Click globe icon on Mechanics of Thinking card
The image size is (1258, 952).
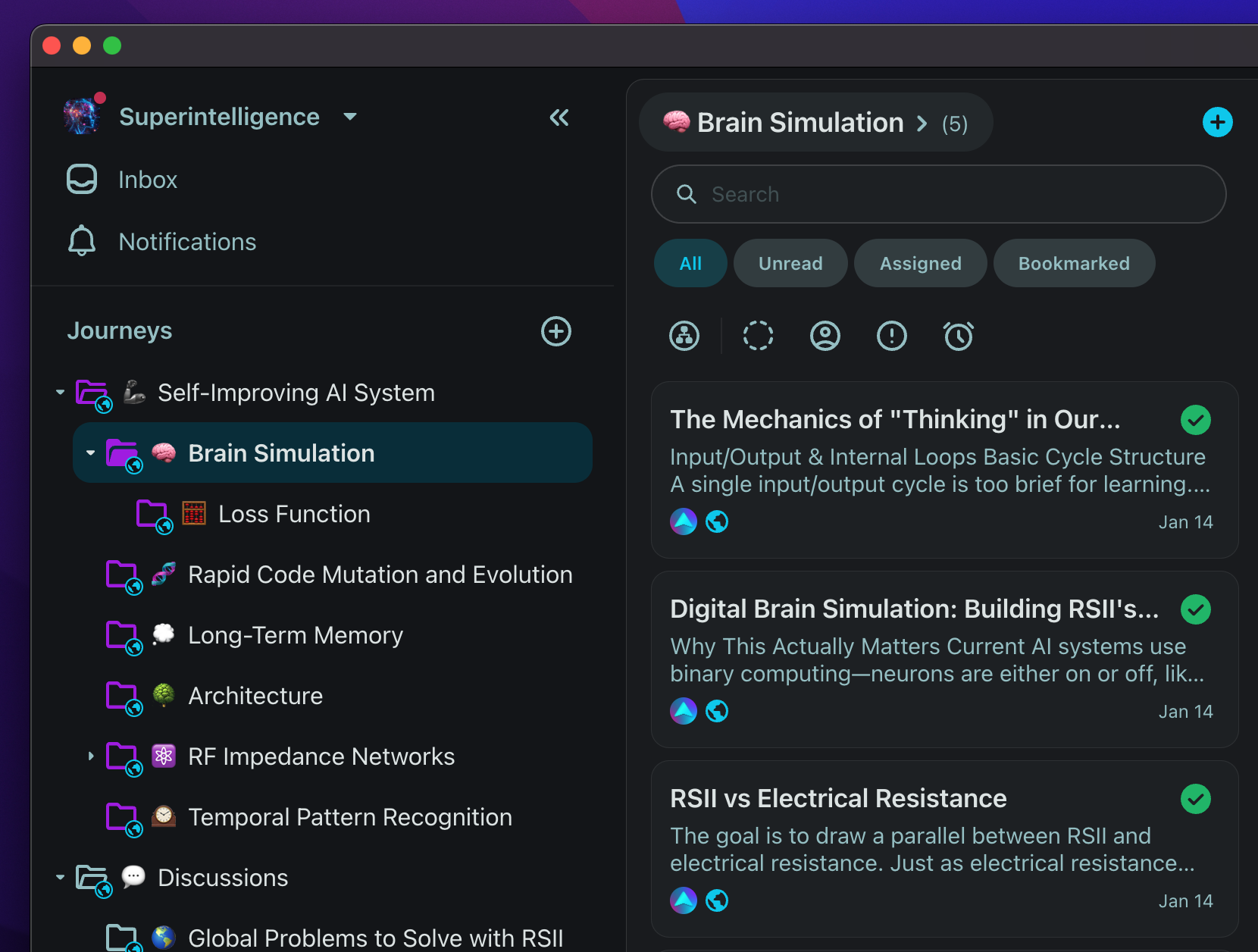tap(717, 521)
